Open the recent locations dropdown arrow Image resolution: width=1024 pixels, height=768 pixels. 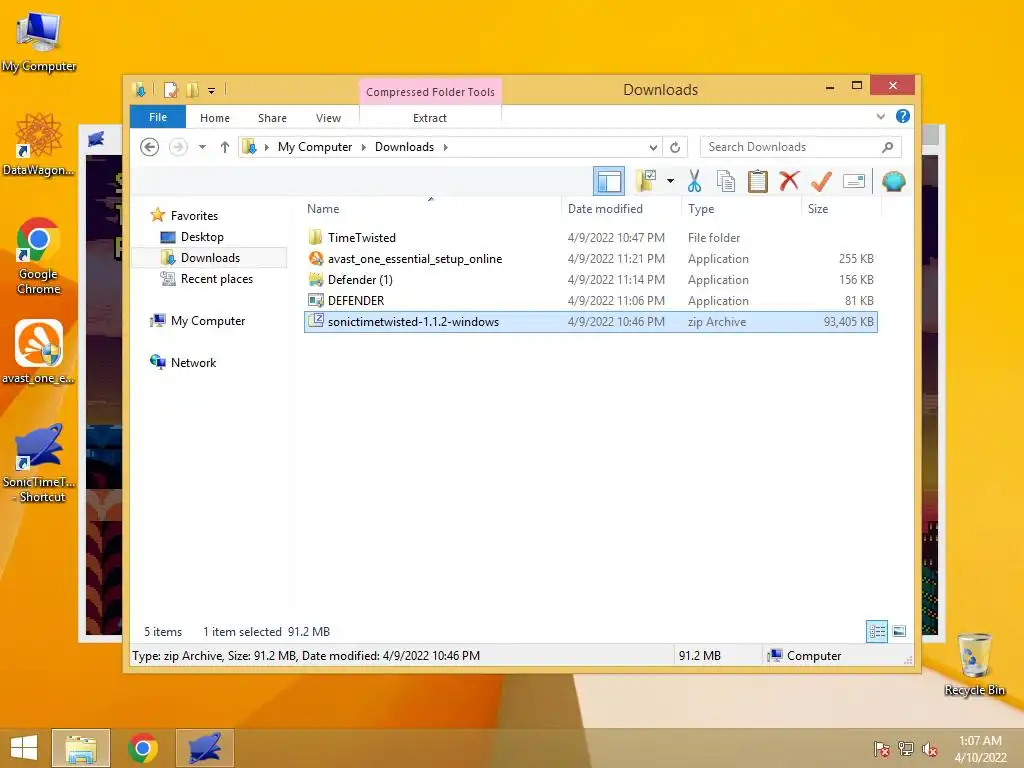202,147
